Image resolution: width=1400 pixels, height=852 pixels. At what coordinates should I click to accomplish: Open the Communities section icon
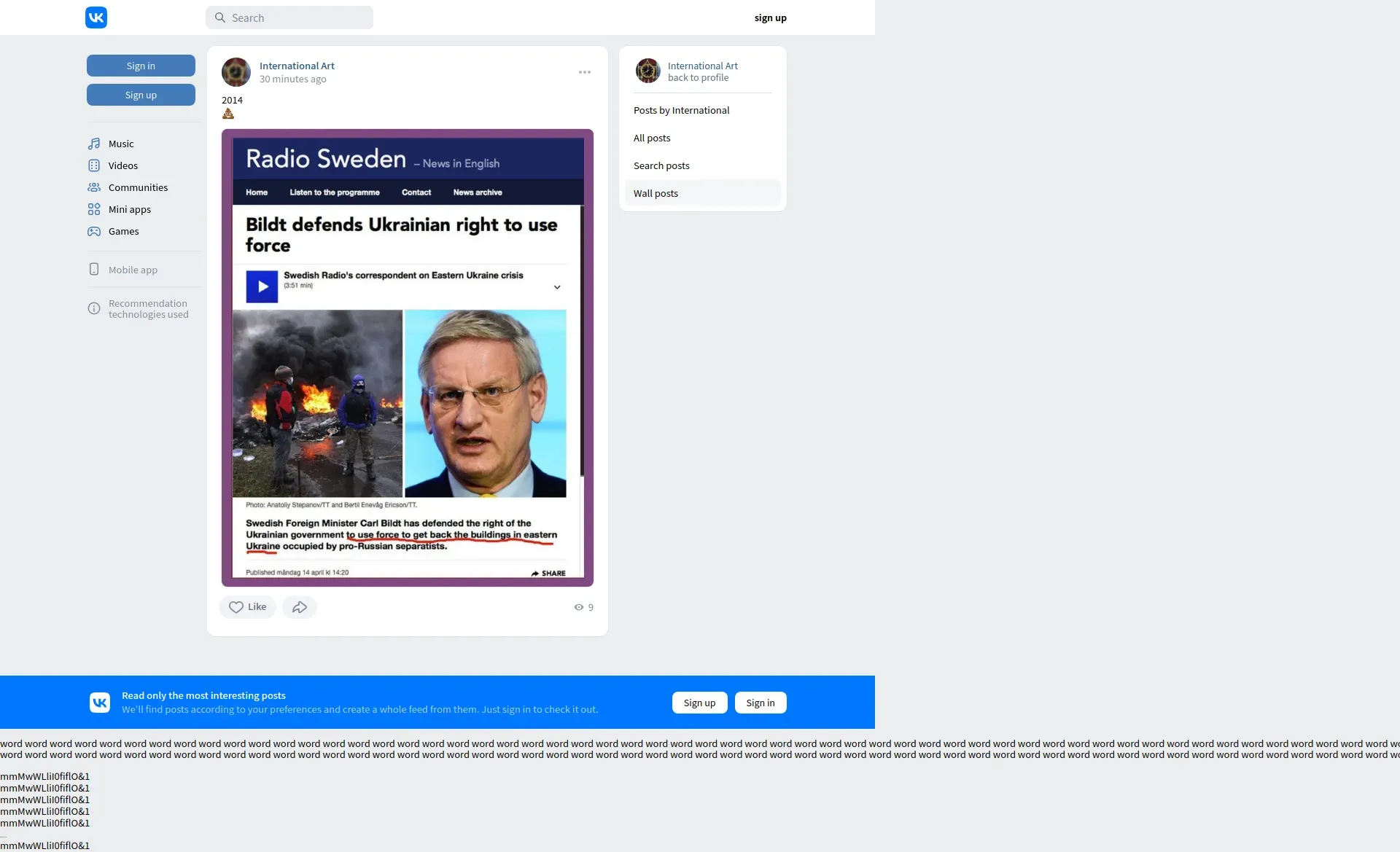coord(94,187)
